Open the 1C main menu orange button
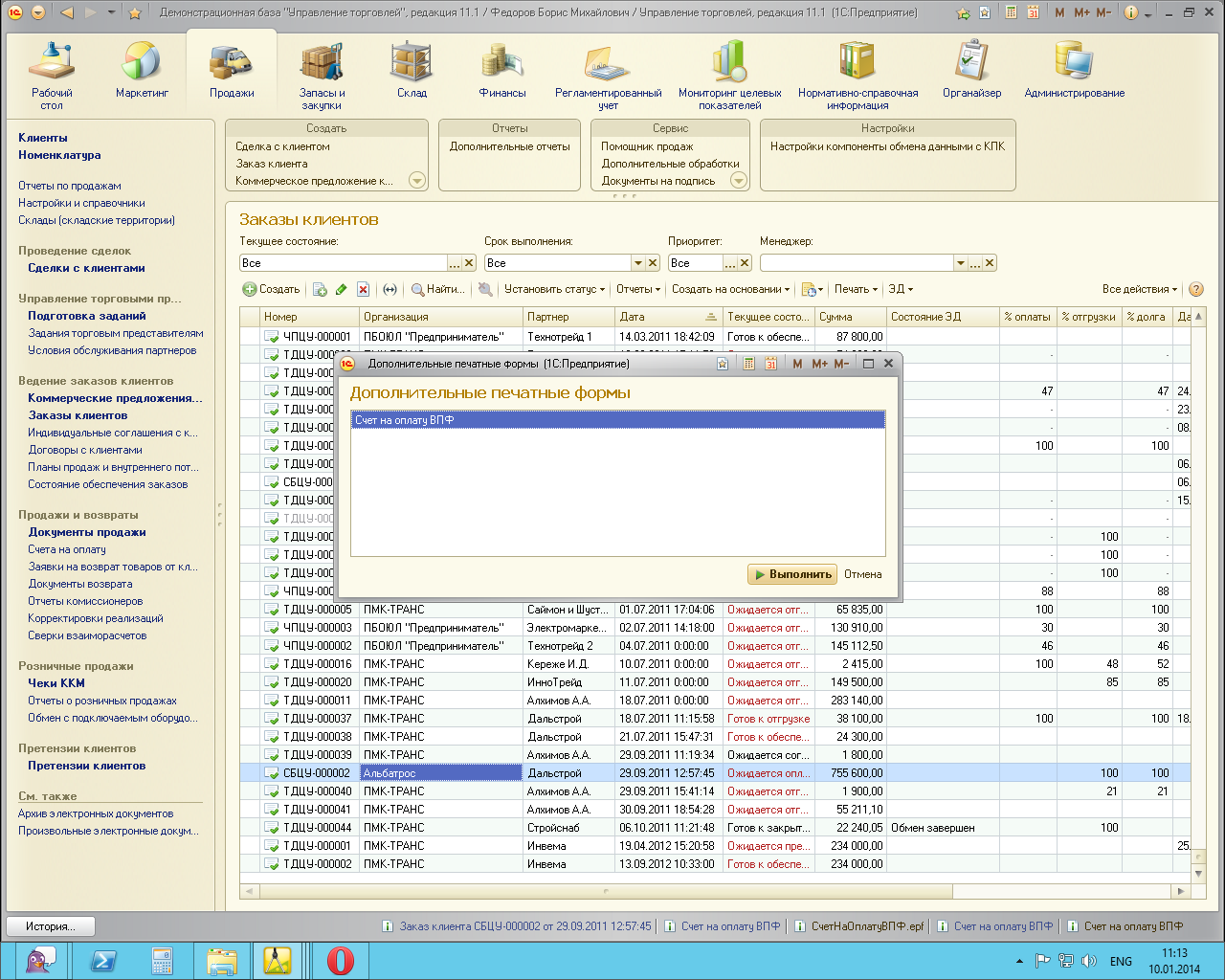The width and height of the screenshot is (1225, 980). pyautogui.click(x=14, y=12)
